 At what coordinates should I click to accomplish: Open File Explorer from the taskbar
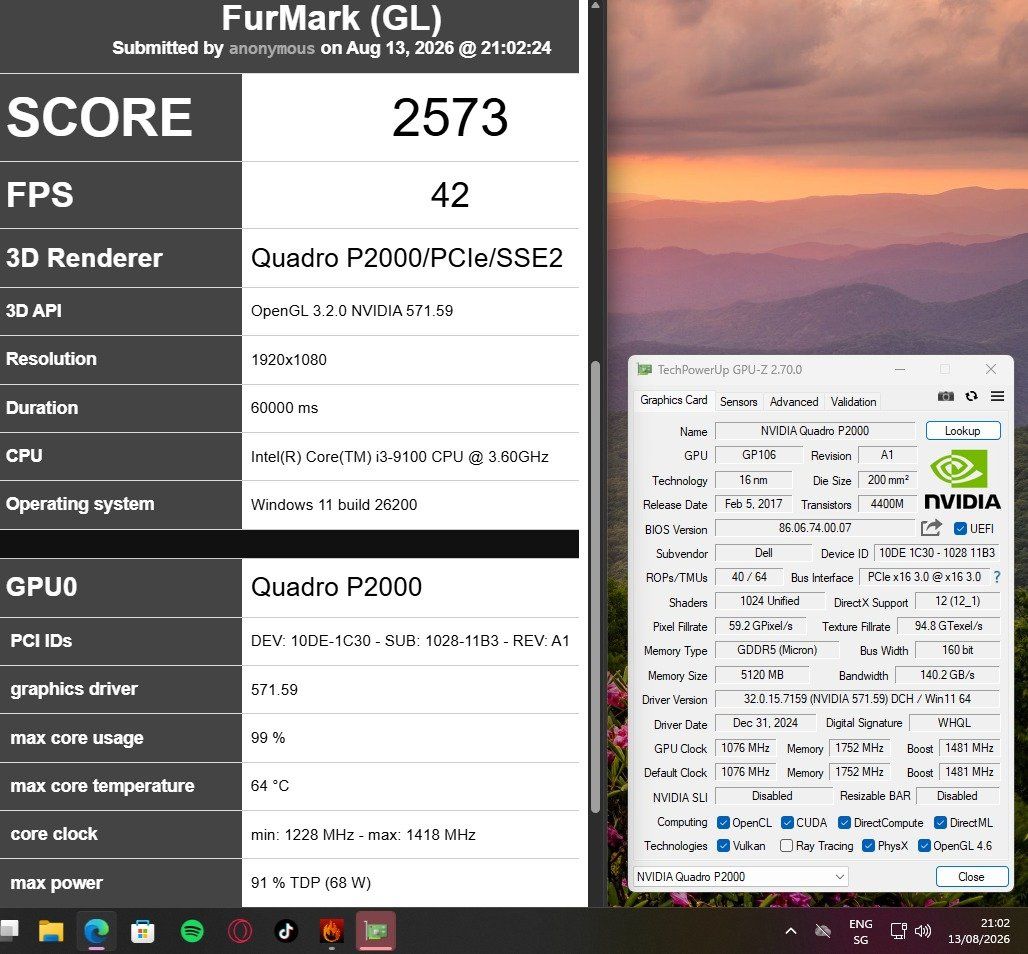pyautogui.click(x=50, y=930)
